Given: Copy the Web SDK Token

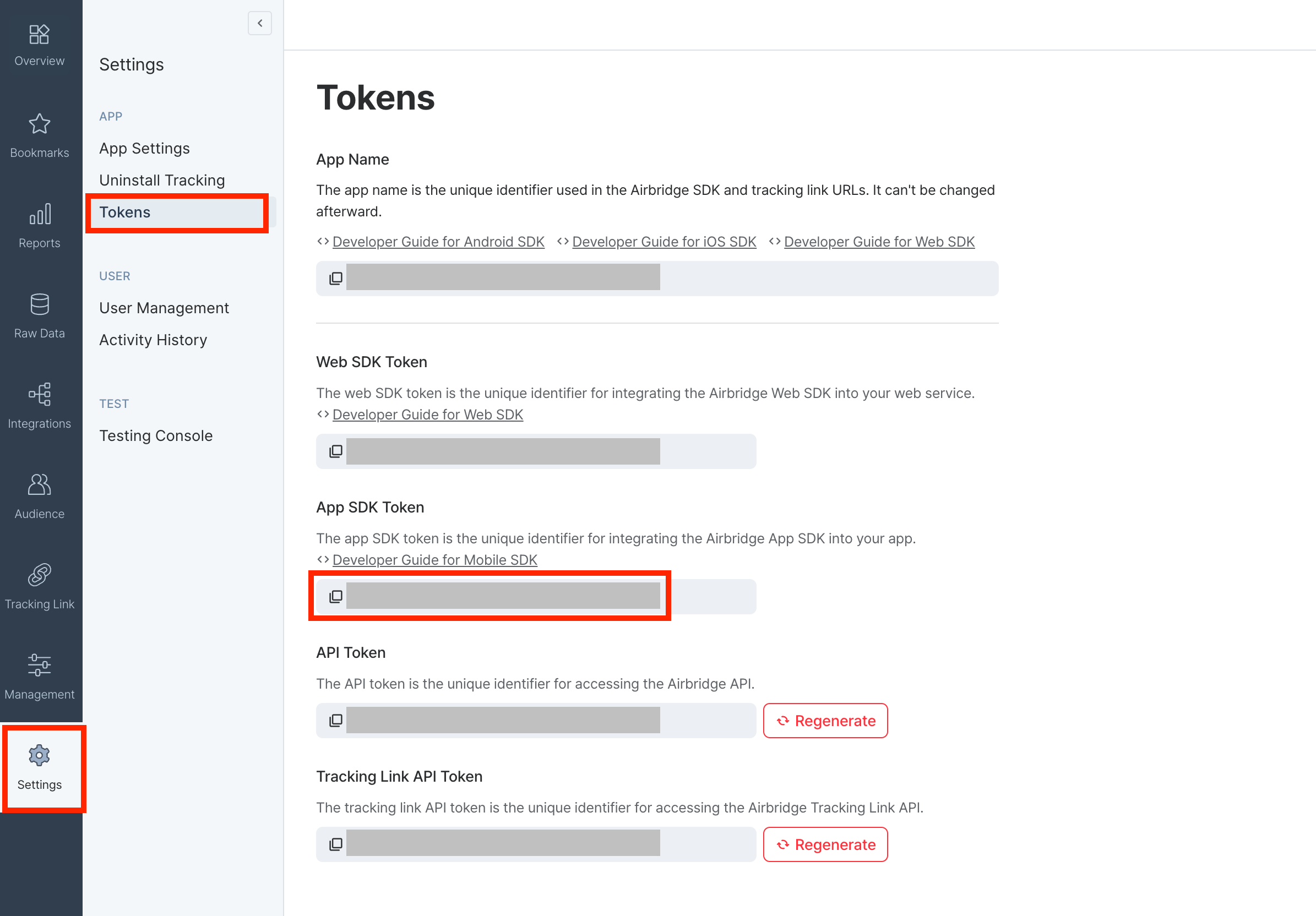Looking at the screenshot, I should (336, 451).
